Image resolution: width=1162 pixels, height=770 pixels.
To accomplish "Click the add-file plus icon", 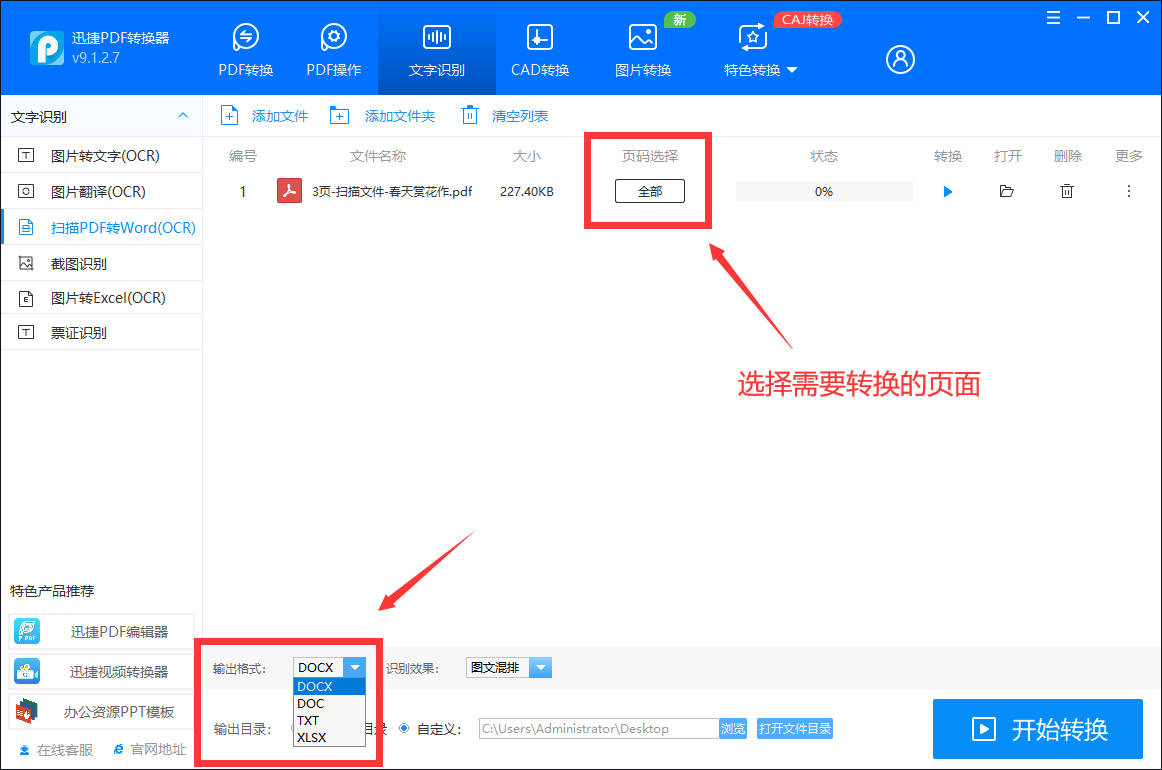I will [x=229, y=116].
